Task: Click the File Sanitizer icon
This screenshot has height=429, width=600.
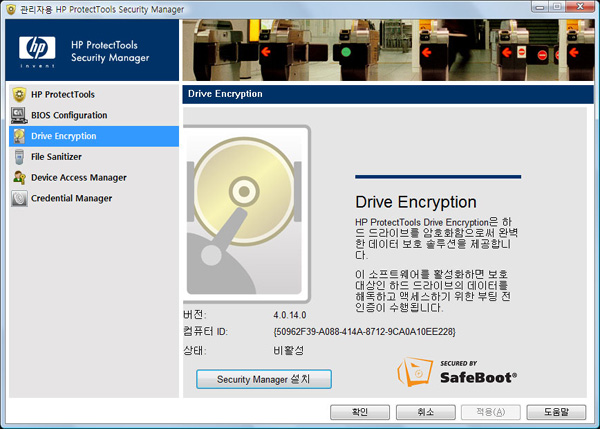Action: [19, 157]
